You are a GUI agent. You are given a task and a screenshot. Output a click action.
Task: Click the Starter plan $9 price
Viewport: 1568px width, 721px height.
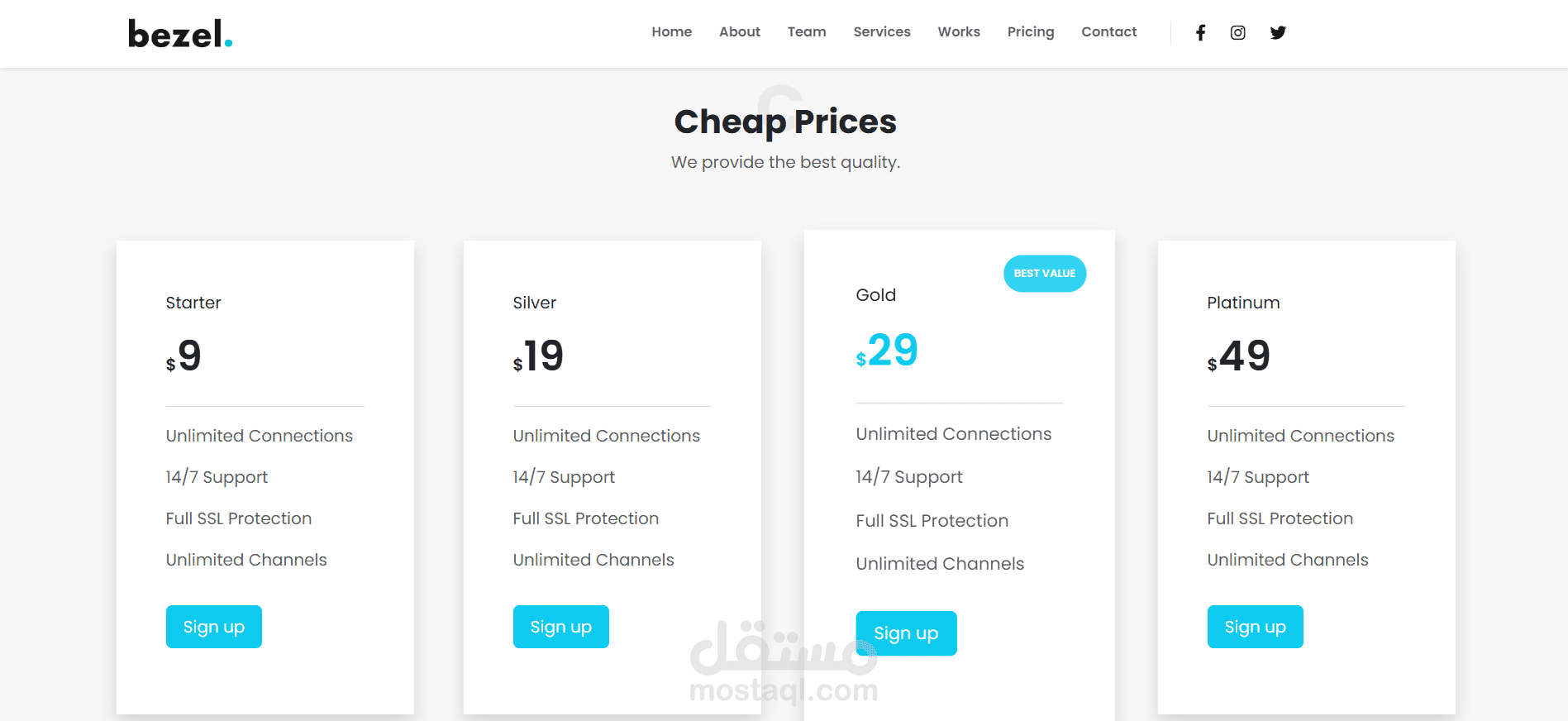(183, 356)
